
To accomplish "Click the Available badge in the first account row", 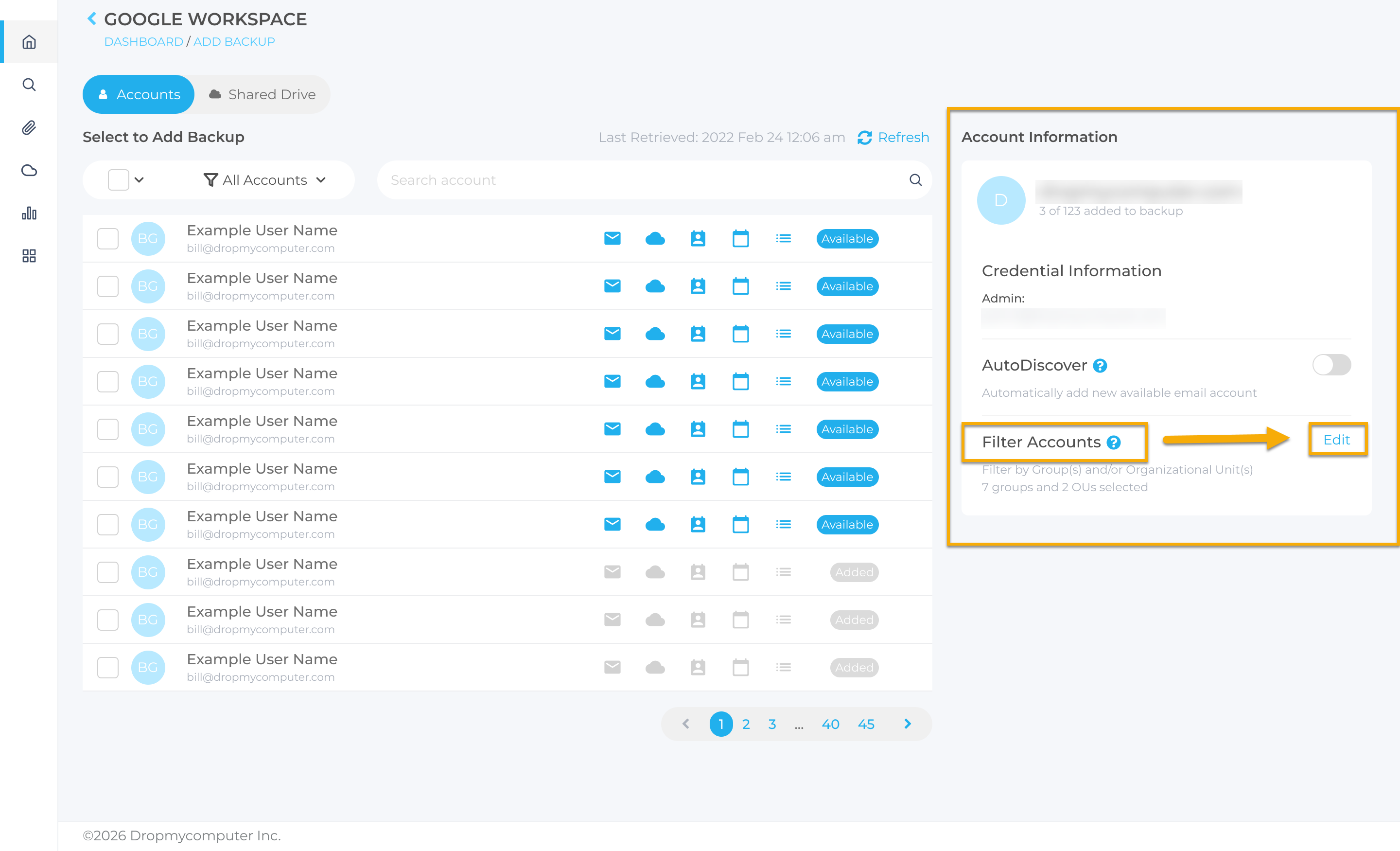I will pos(847,238).
